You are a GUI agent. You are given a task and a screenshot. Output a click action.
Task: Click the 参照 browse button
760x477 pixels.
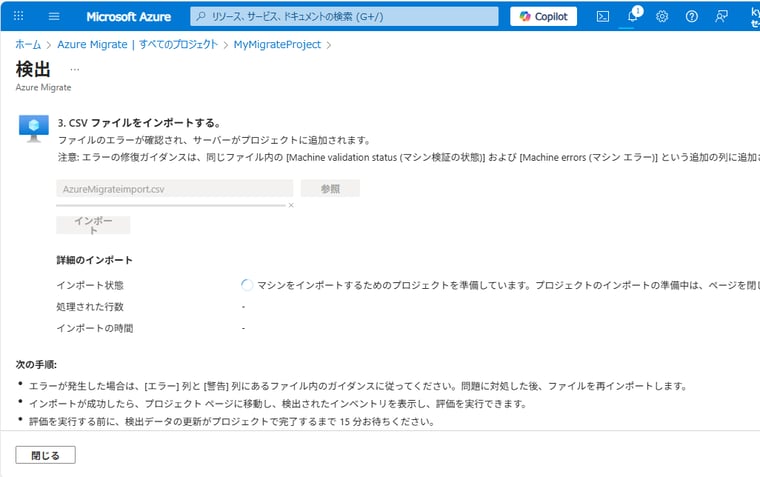click(x=330, y=189)
